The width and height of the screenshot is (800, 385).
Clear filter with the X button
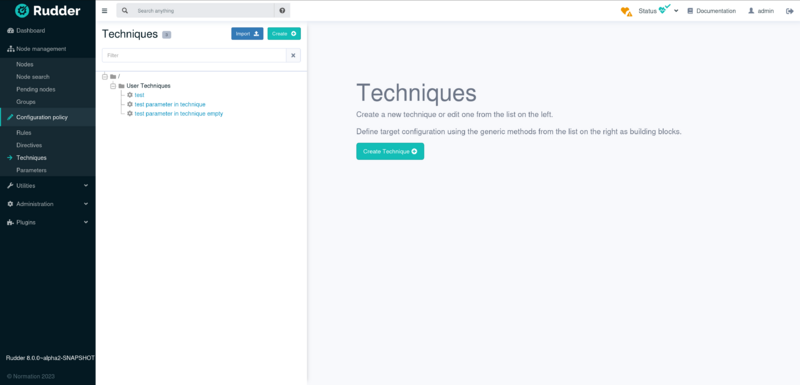293,55
